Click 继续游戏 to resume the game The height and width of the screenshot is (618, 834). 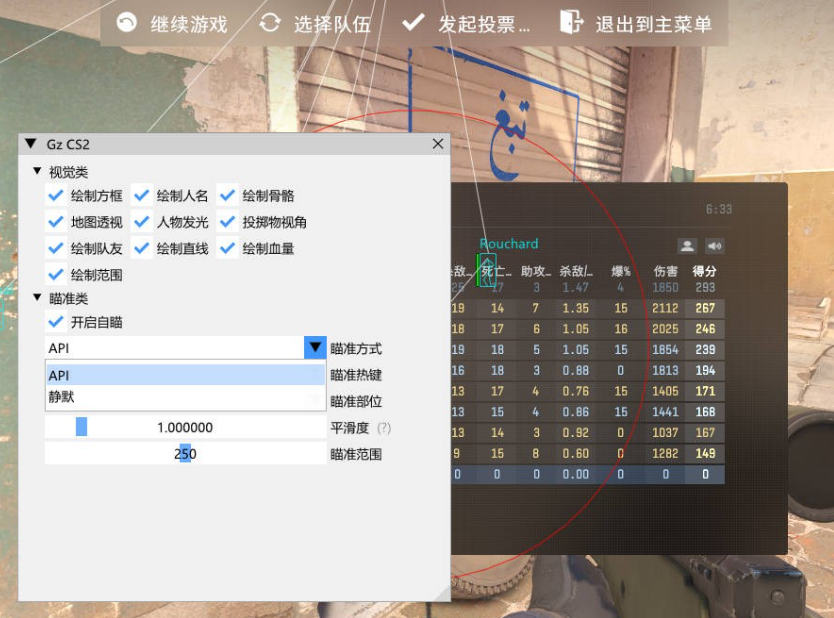[172, 24]
